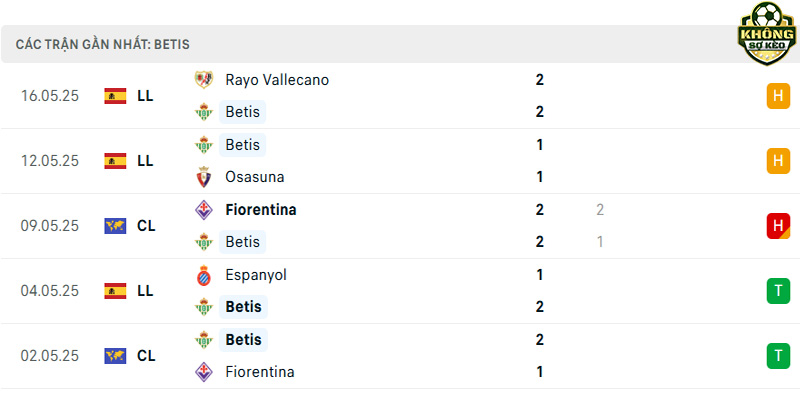Click the orange H badge for 16.05.25

pos(778,96)
